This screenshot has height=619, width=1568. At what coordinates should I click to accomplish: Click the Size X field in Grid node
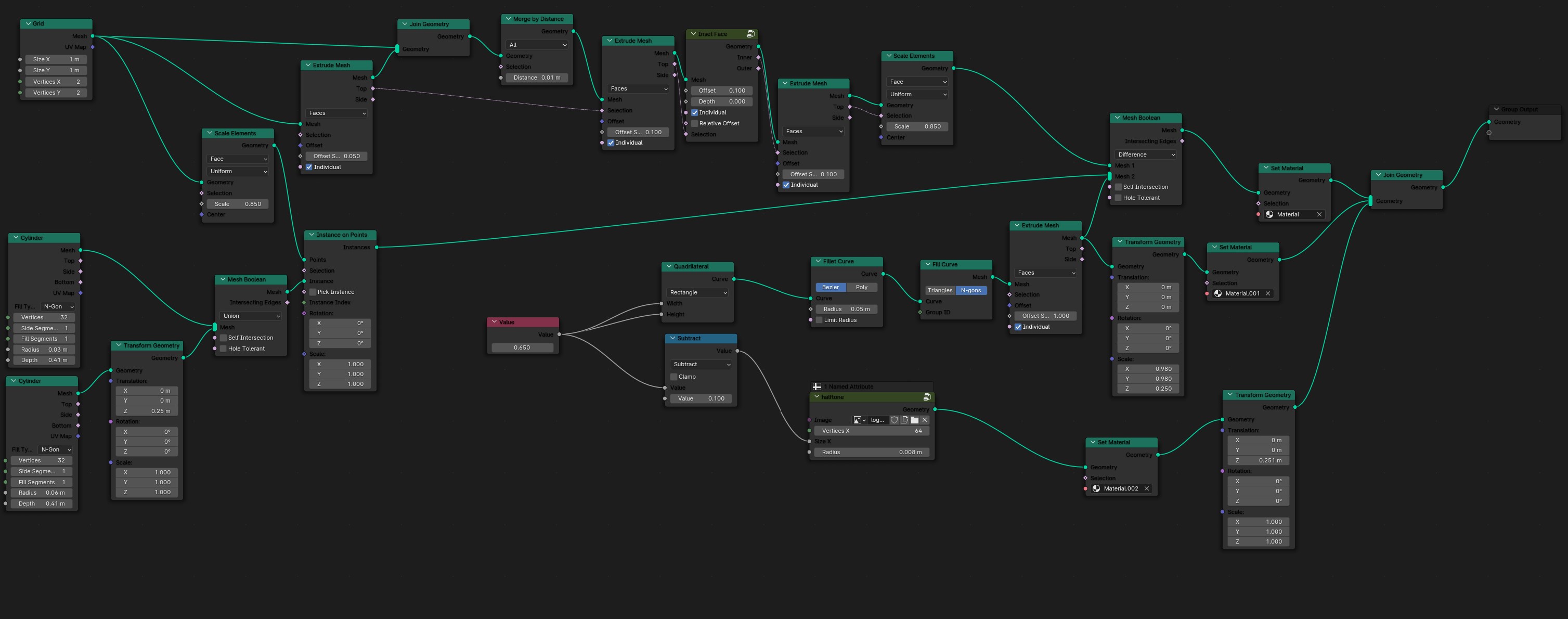click(56, 60)
